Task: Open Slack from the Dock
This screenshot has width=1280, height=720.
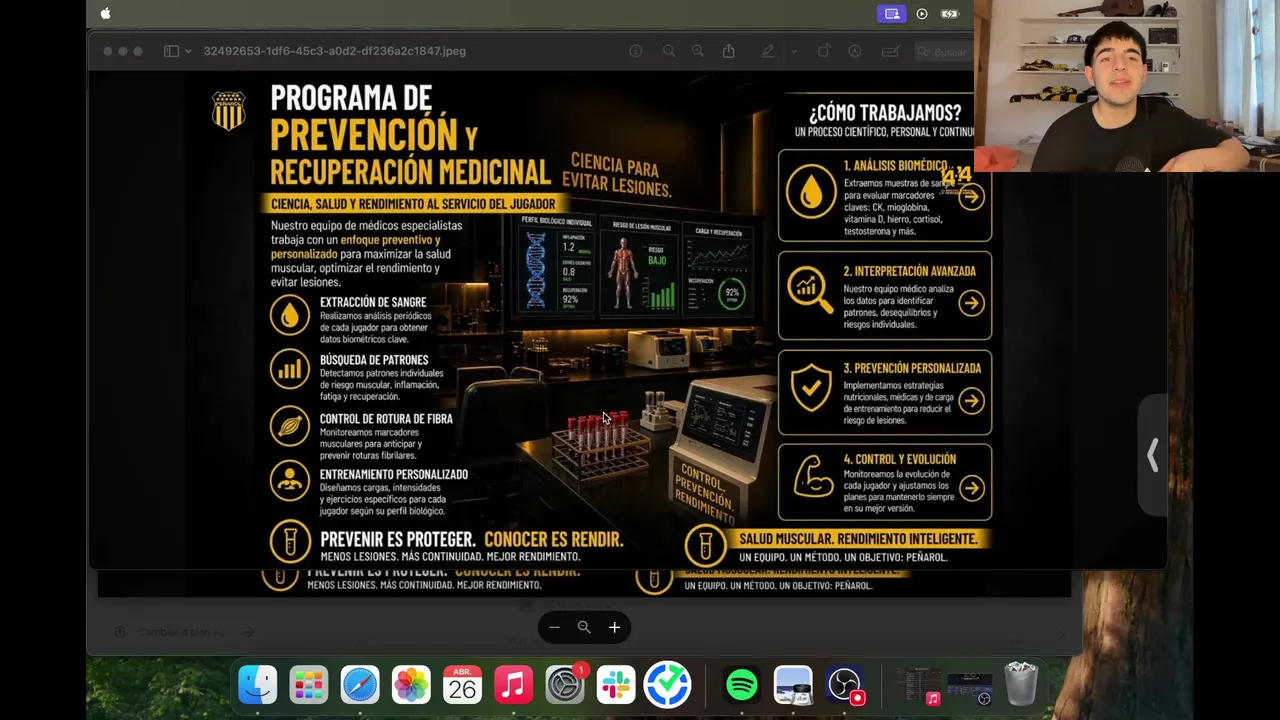Action: pyautogui.click(x=616, y=685)
